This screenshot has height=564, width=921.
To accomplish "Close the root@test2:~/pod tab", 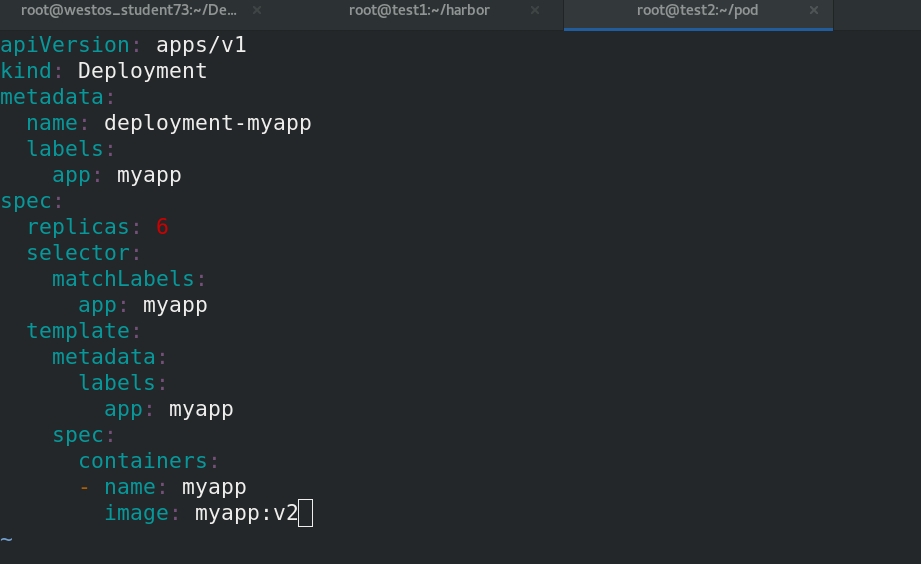I will tap(814, 10).
